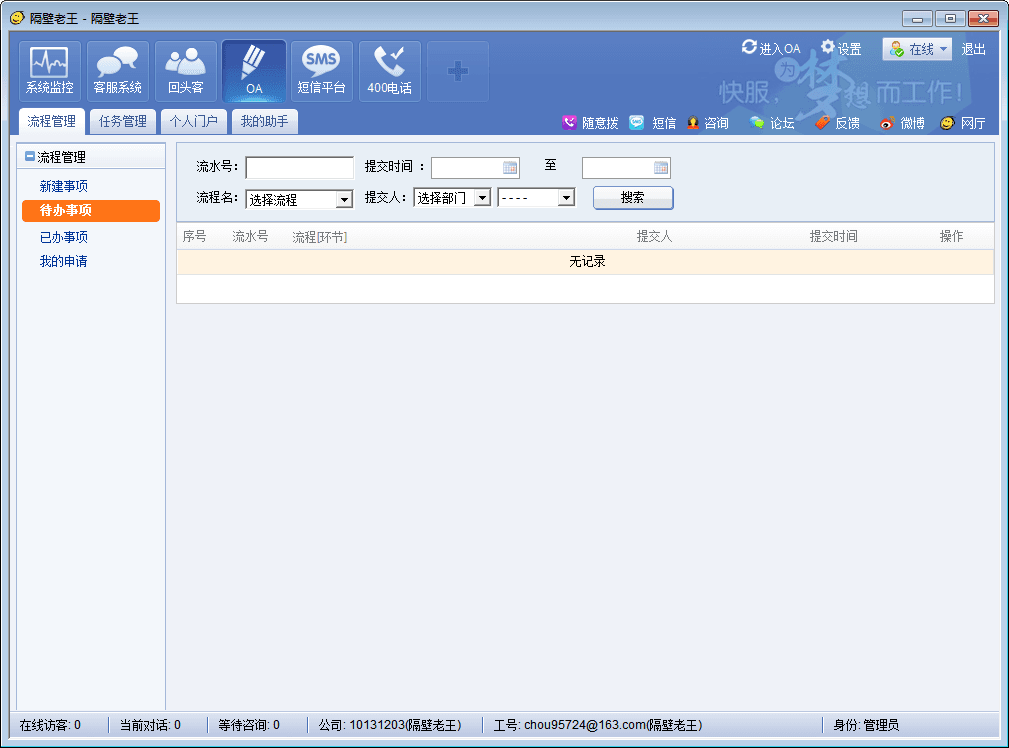Click inside the 流水号 input field
Viewport: 1009px width, 748px height.
tap(298, 167)
